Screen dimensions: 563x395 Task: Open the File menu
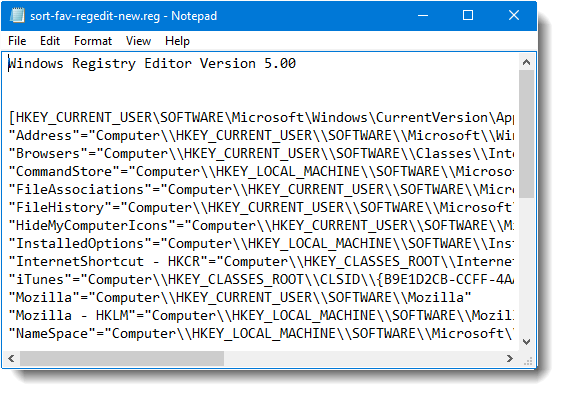point(17,41)
